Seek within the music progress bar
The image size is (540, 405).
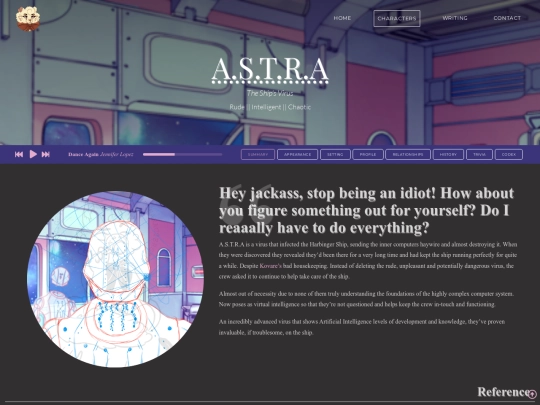click(x=183, y=154)
